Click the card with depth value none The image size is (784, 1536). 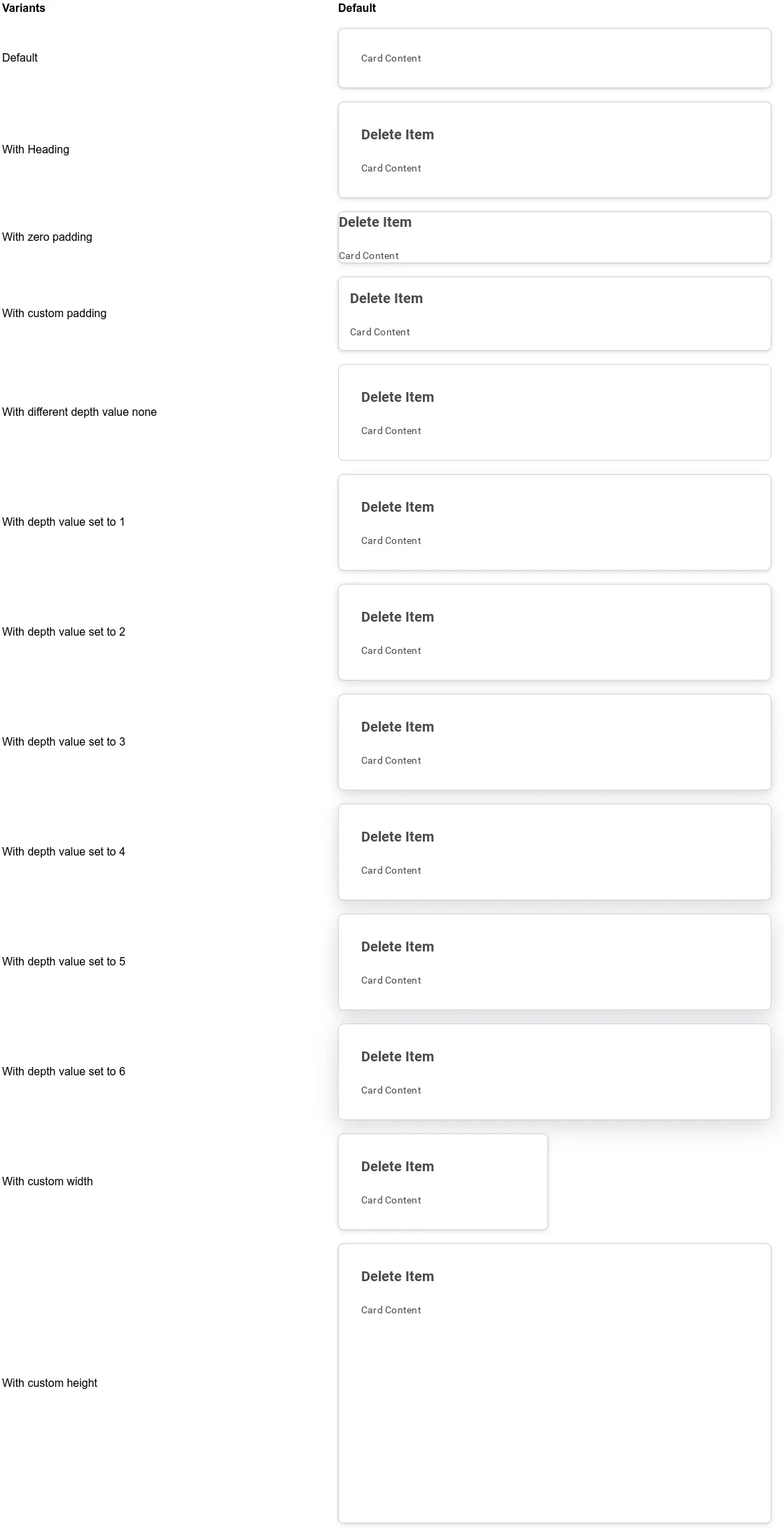[554, 412]
